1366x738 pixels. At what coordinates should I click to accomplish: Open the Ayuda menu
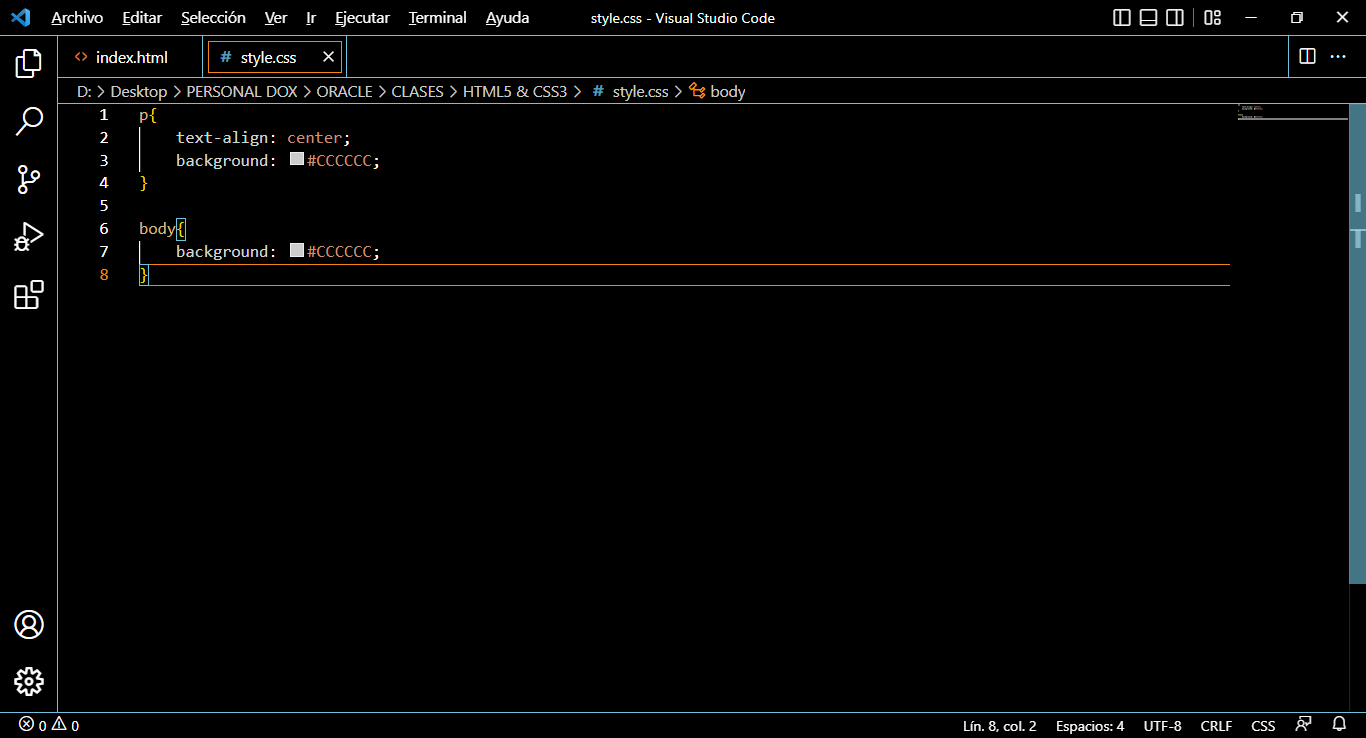click(x=508, y=18)
